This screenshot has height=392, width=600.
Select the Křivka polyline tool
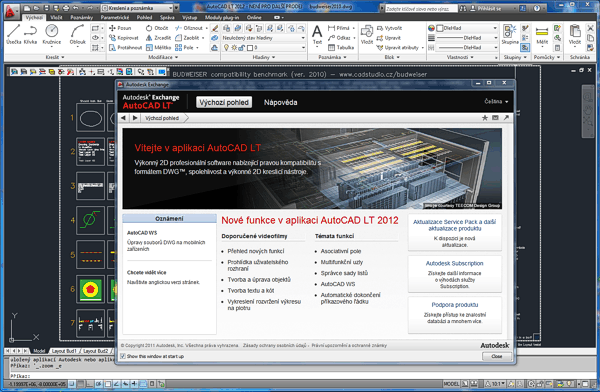(31, 34)
